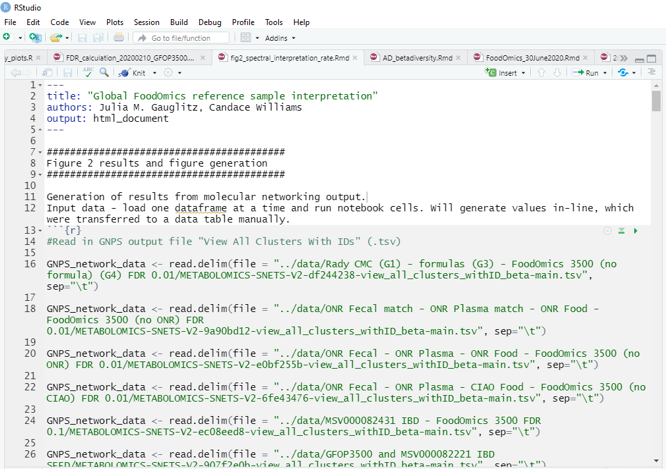Open the Build menu

click(x=179, y=22)
